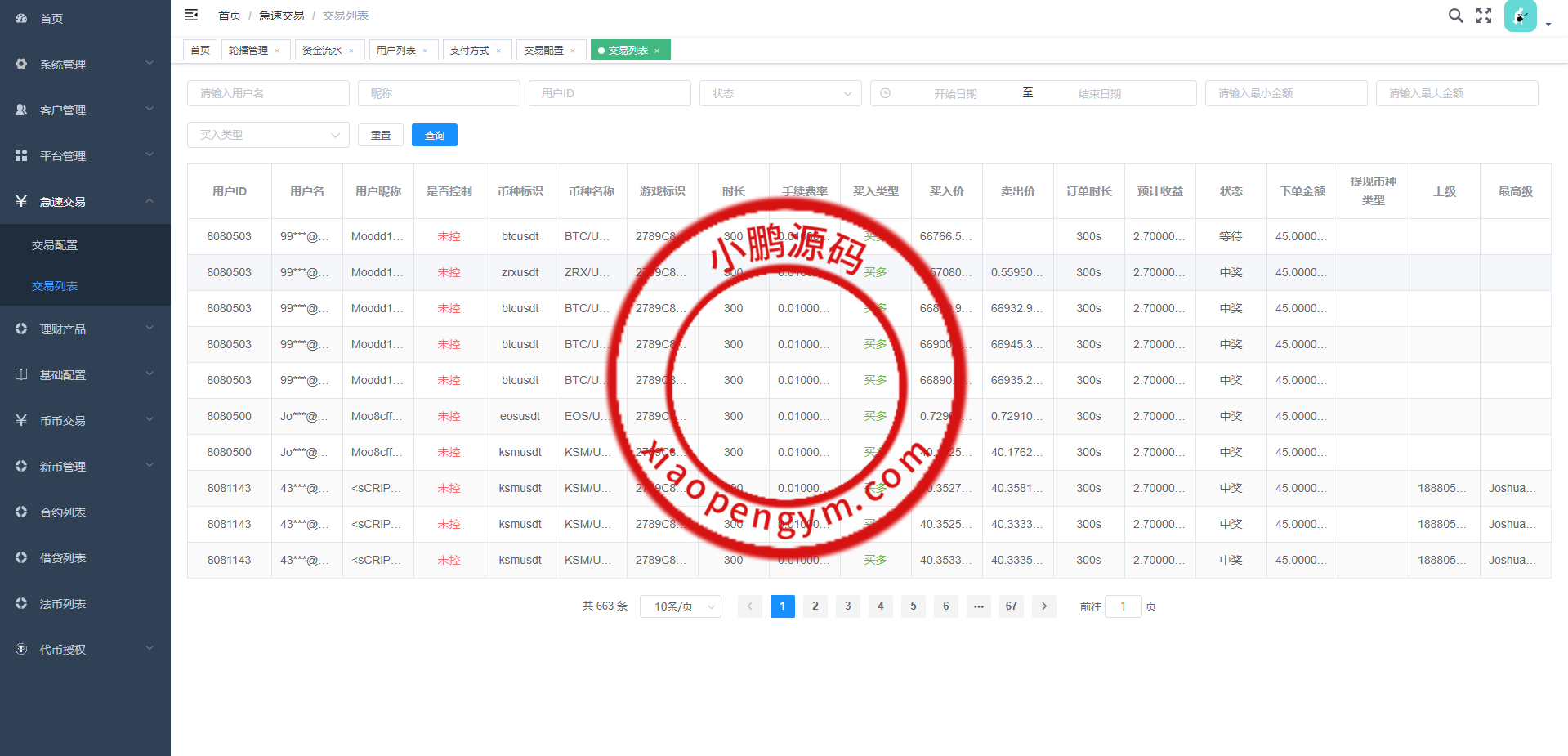
Task: Open 代币授权 sidebar item
Action: (x=62, y=649)
